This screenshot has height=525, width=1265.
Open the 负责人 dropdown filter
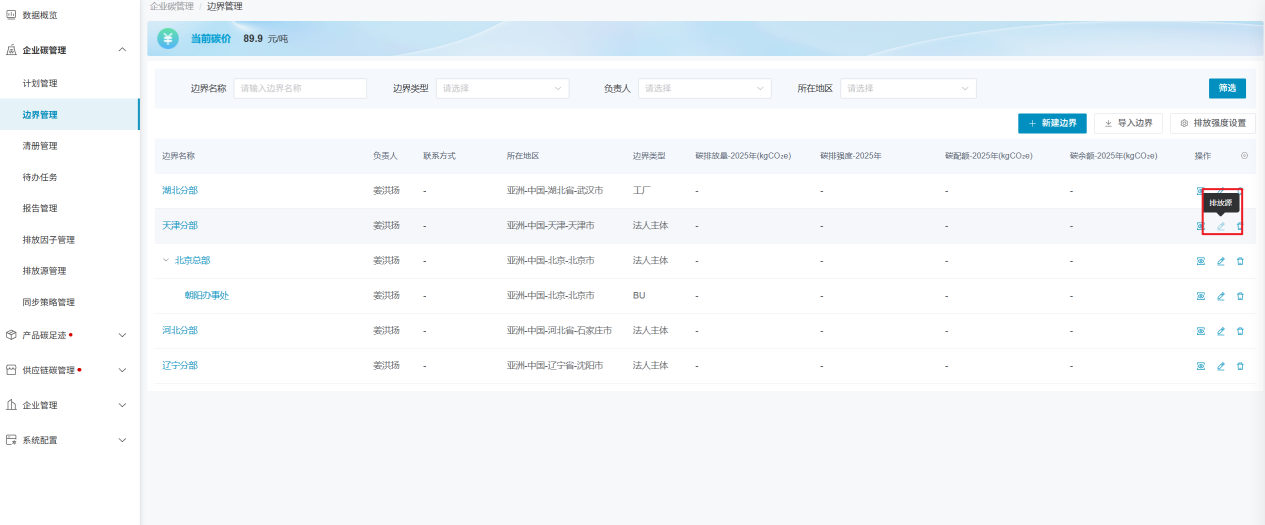pos(704,88)
